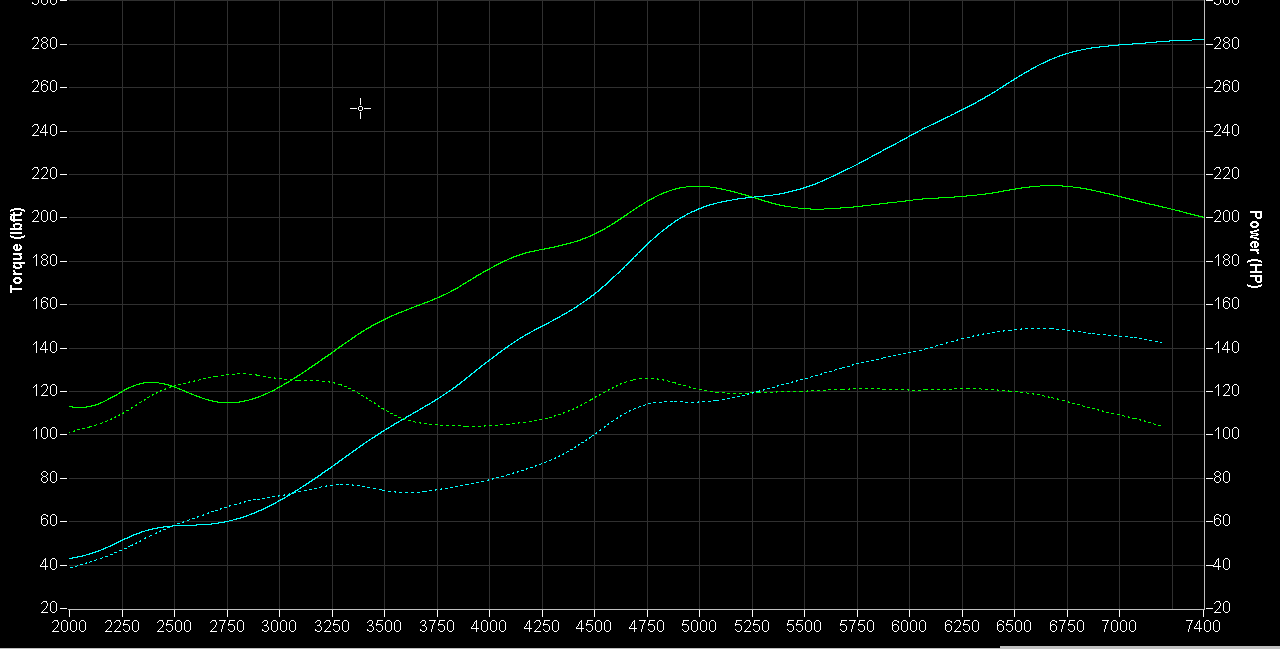Select the 2000 RPM label on the x-axis
Viewport: 1280px width, 649px height.
pos(69,626)
